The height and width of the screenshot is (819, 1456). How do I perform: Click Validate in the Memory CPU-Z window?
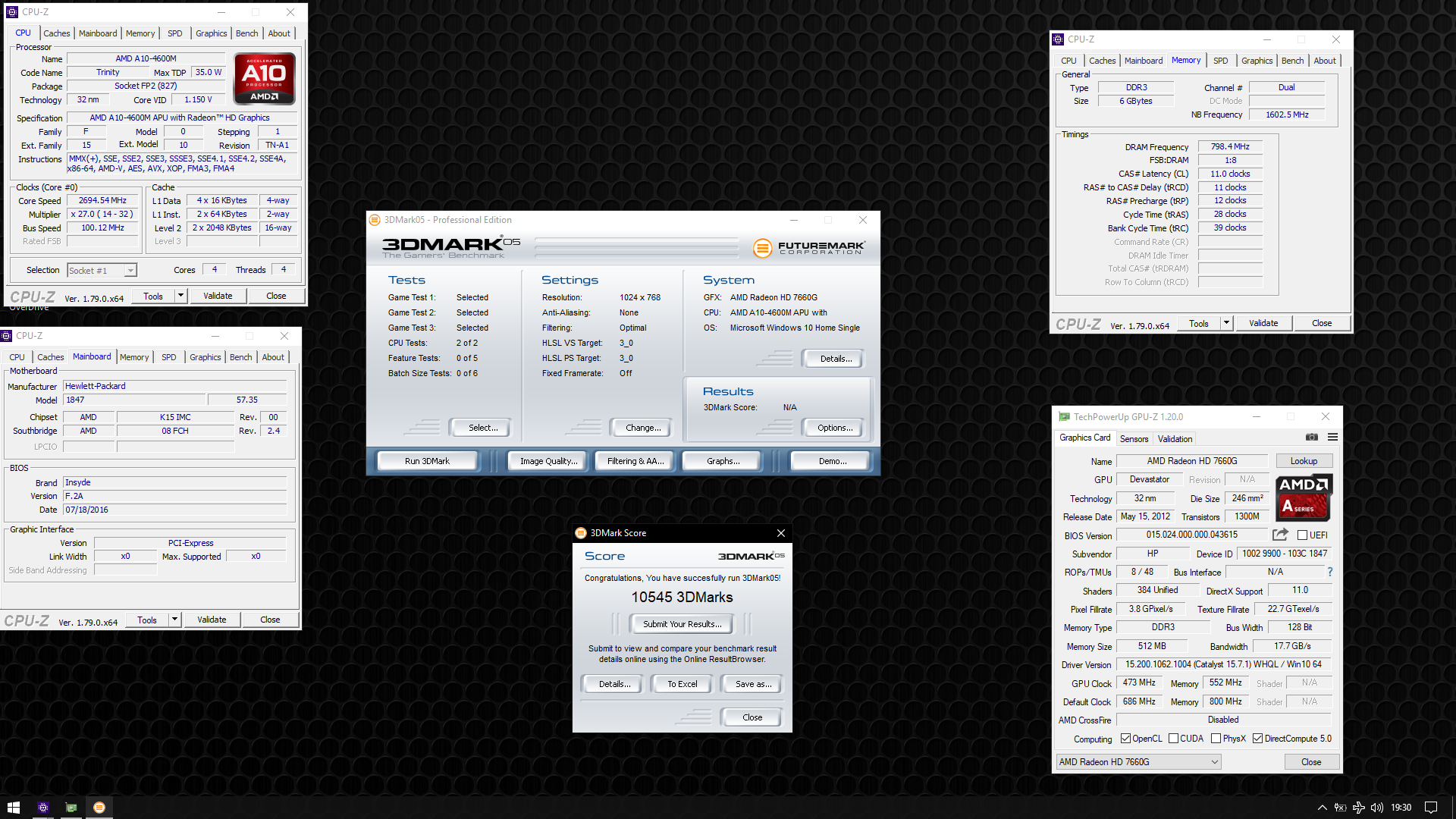(1263, 323)
